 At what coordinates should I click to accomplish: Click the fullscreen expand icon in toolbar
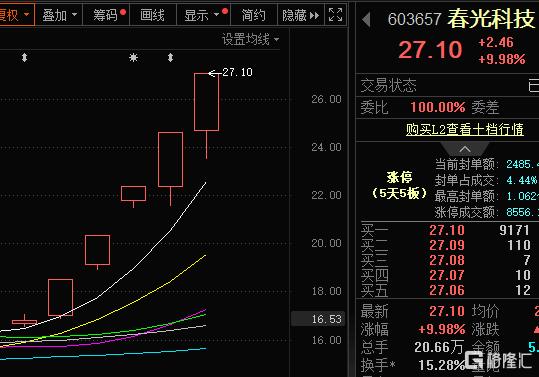tap(336, 15)
